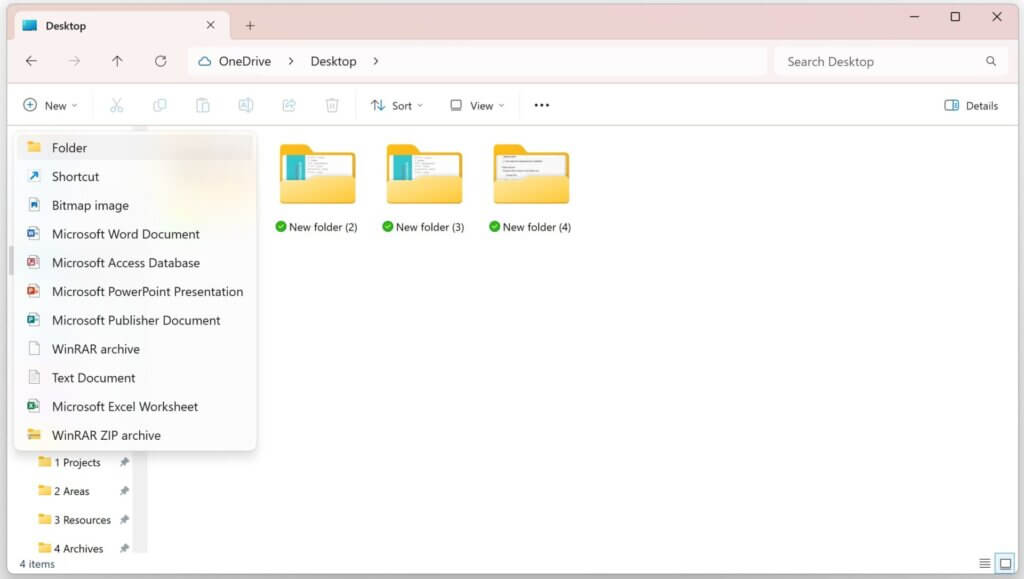This screenshot has width=1024, height=579.
Task: Click the Search Desktop input field
Action: (x=880, y=61)
